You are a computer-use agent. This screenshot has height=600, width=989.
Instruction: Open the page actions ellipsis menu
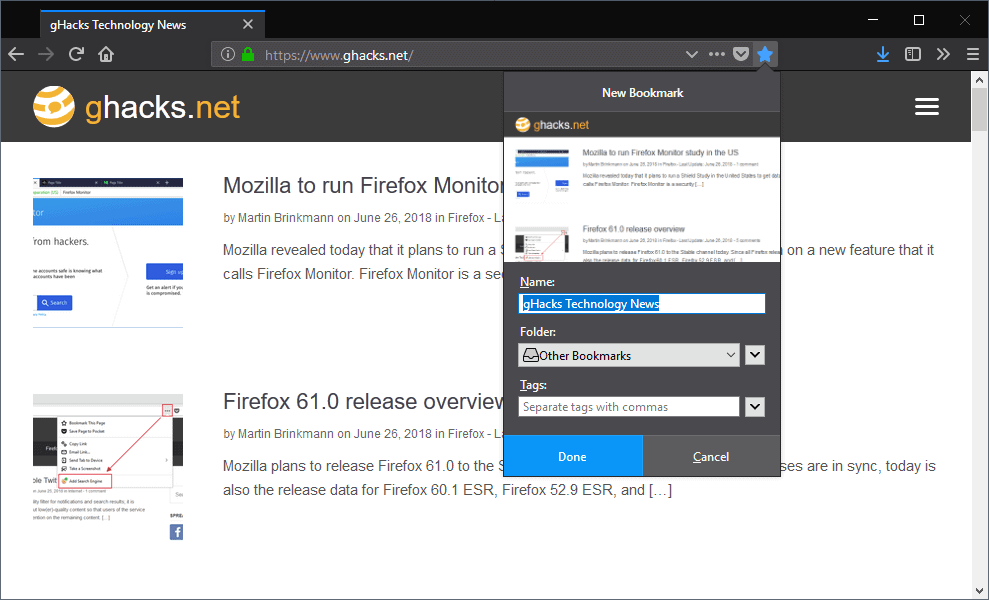point(716,54)
